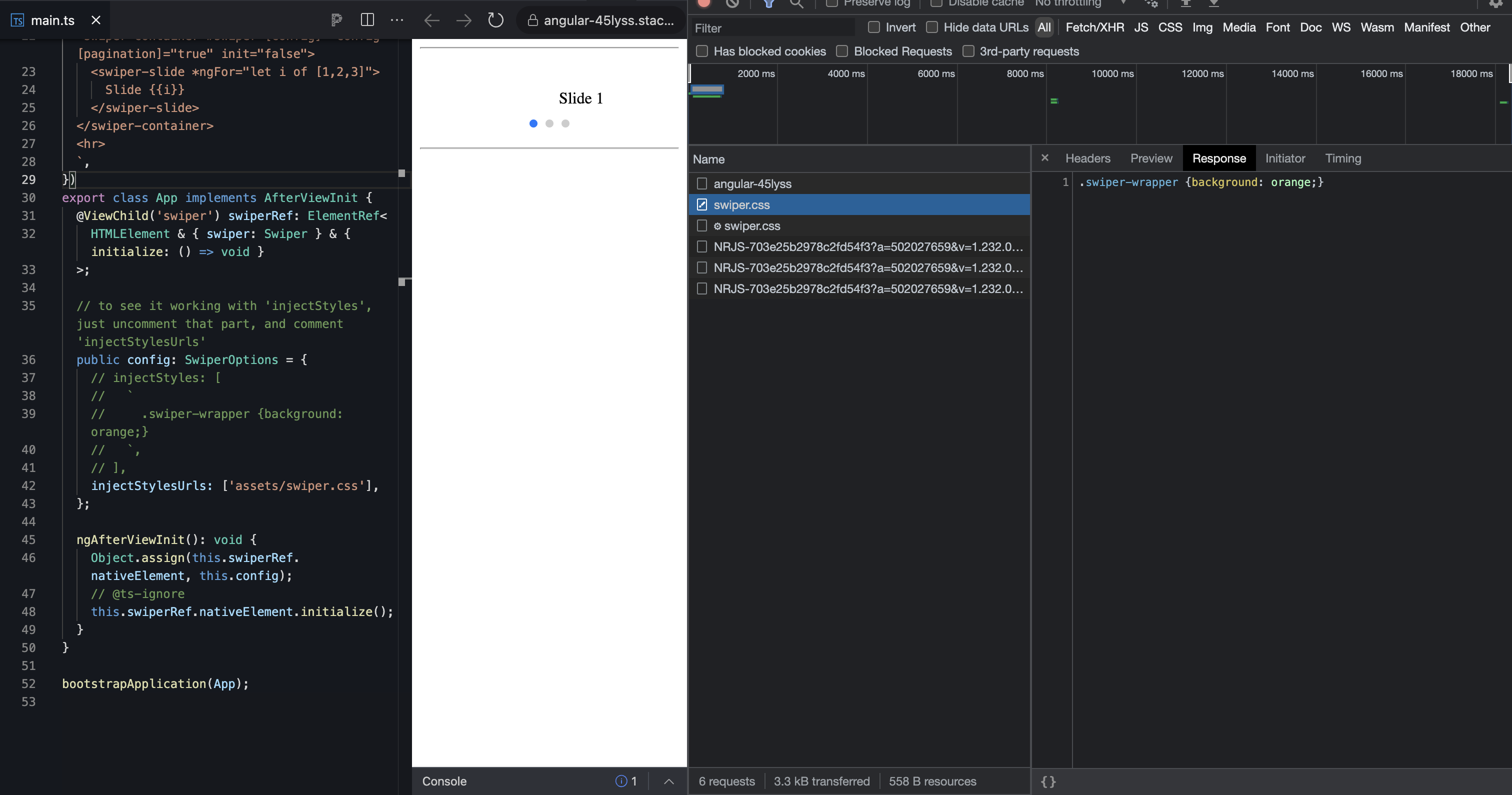Open network search
The width and height of the screenshot is (1512, 795).
click(x=797, y=4)
